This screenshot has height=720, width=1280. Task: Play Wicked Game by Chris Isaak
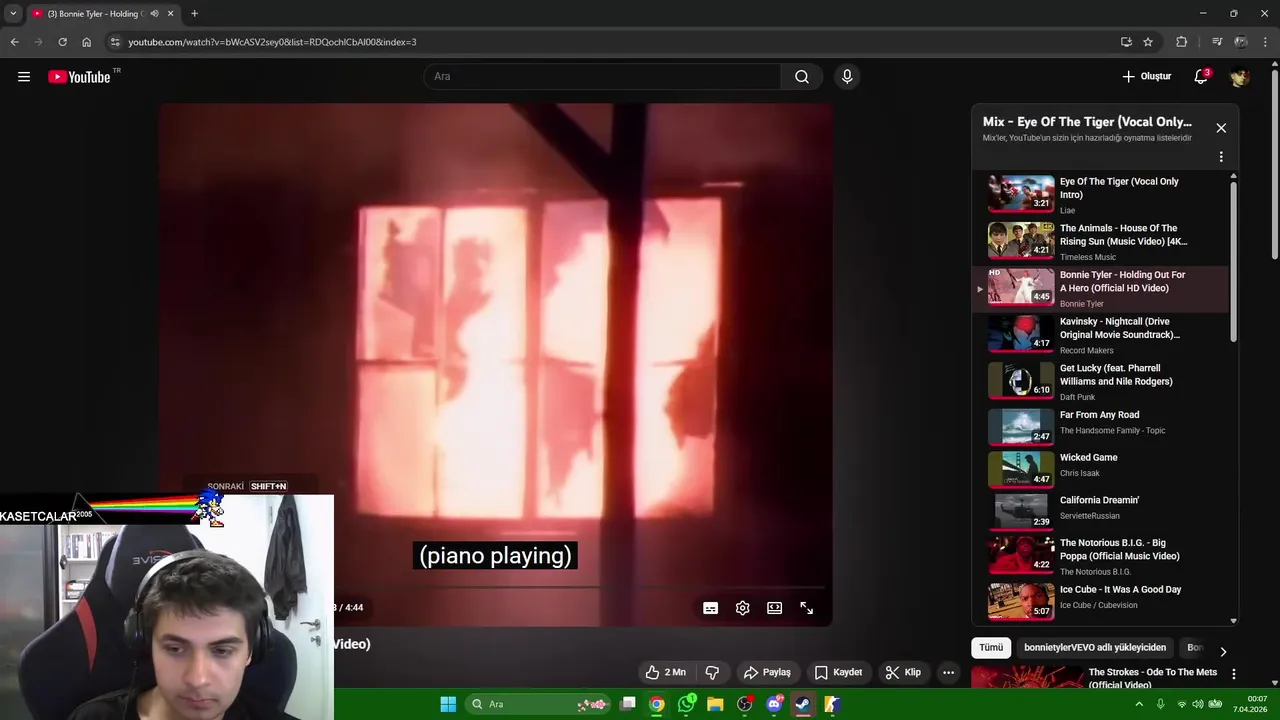[1100, 469]
